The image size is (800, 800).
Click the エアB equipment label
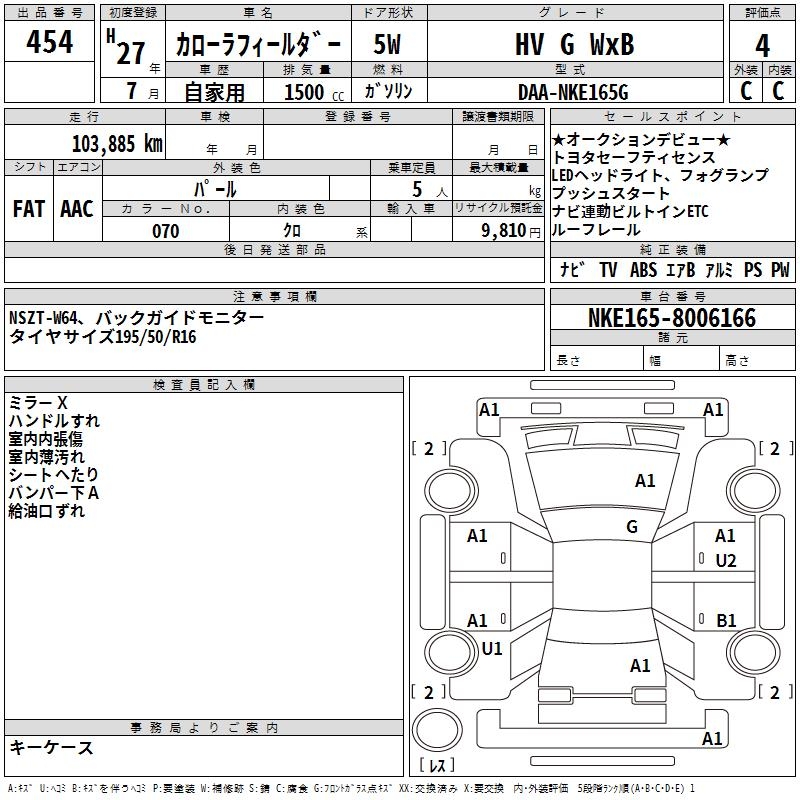[681, 269]
